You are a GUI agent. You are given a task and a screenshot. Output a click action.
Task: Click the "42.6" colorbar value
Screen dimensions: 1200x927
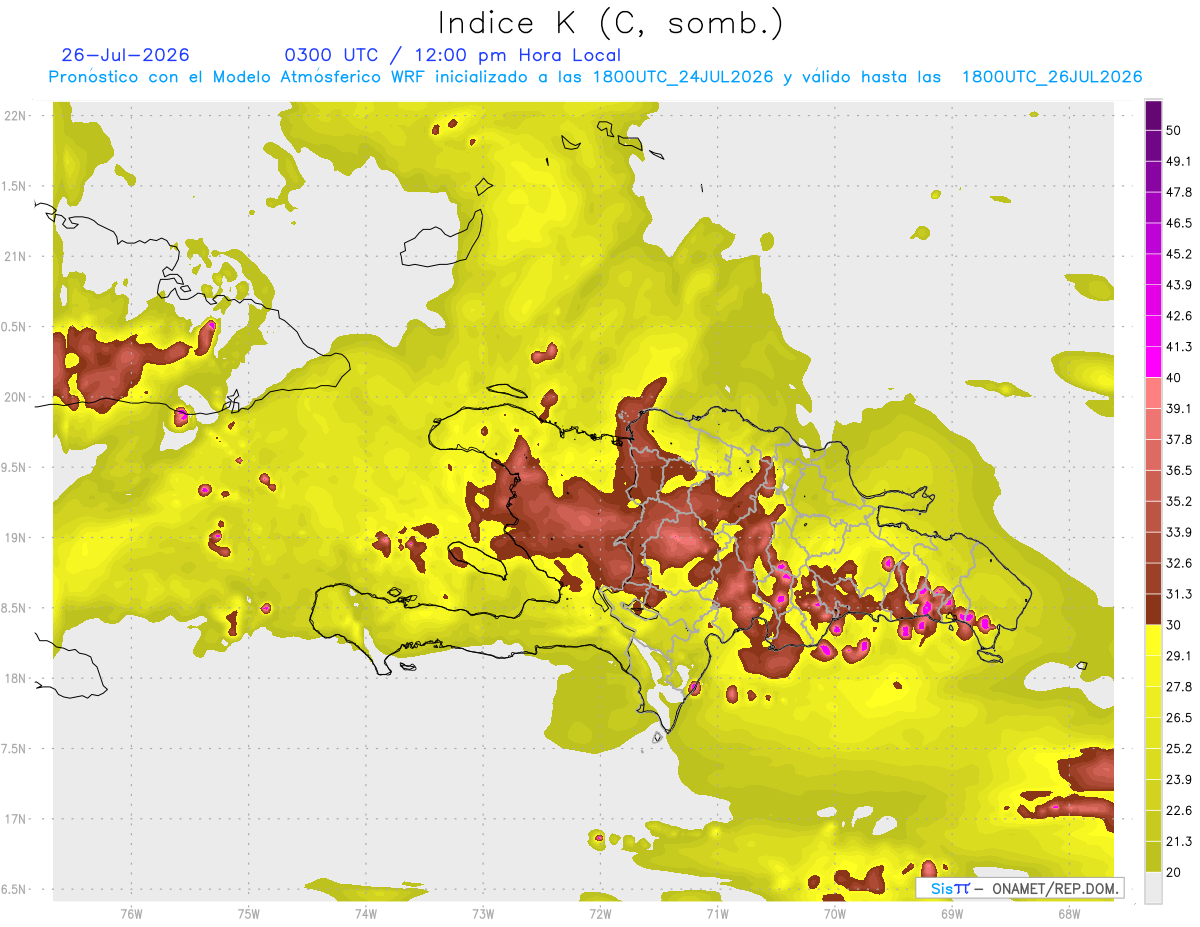point(1179,316)
